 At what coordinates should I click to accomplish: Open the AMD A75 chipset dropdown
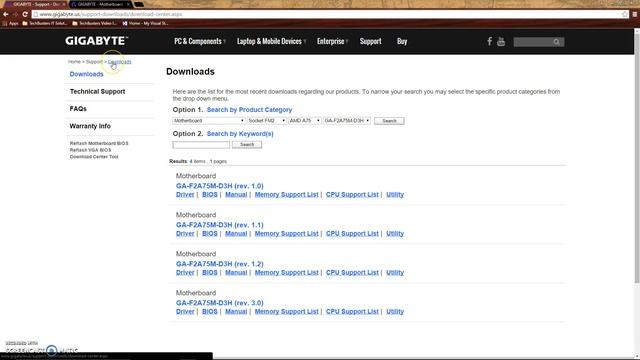point(304,121)
